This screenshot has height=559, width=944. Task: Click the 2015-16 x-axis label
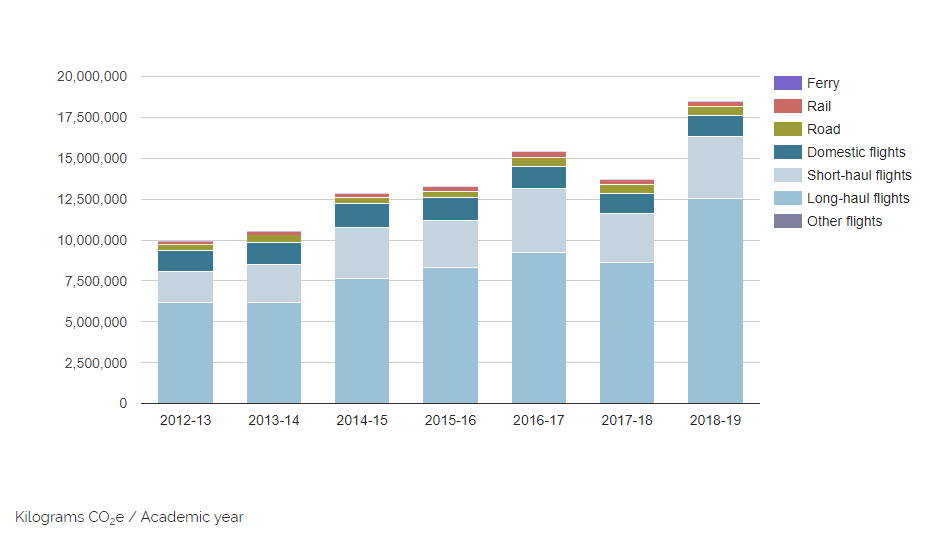(x=450, y=420)
